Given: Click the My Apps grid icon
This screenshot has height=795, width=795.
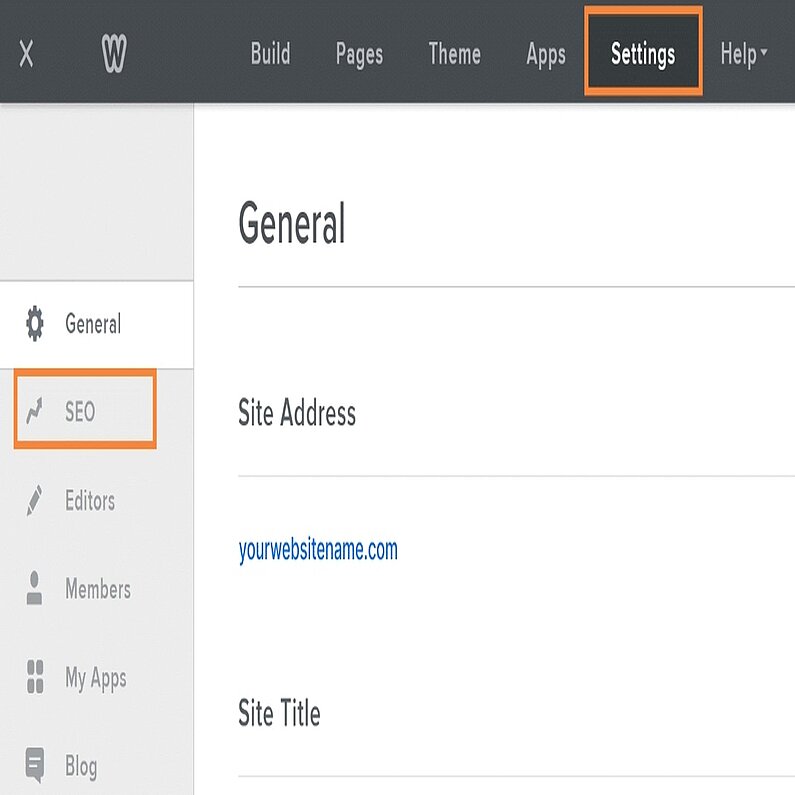Looking at the screenshot, I should (35, 677).
